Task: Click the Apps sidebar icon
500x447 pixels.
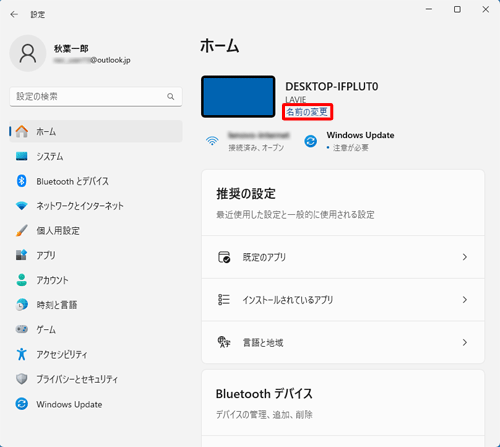Action: coord(22,255)
